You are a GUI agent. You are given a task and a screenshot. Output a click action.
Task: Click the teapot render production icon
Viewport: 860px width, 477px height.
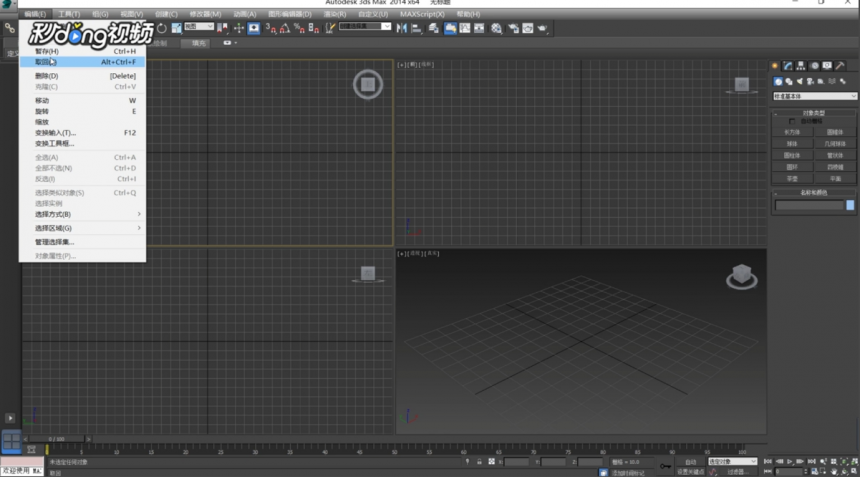[542, 28]
